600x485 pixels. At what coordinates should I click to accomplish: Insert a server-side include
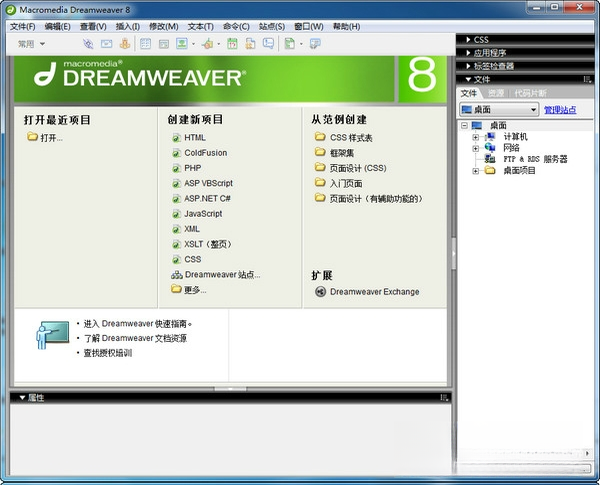pos(250,44)
